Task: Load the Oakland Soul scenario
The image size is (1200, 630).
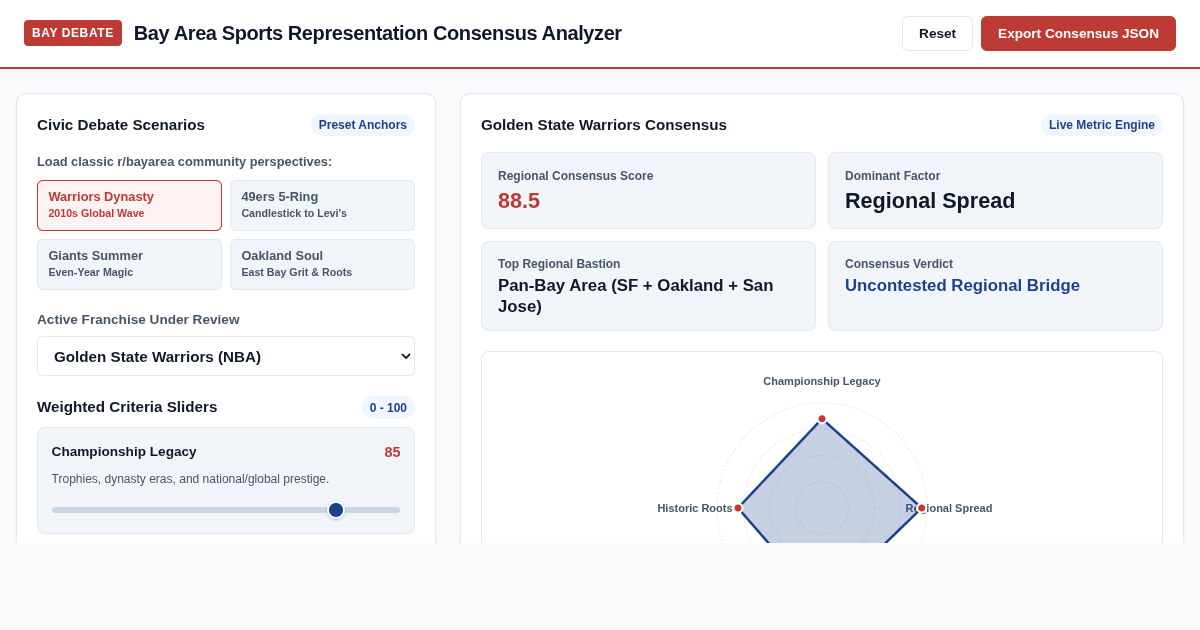Action: point(322,264)
